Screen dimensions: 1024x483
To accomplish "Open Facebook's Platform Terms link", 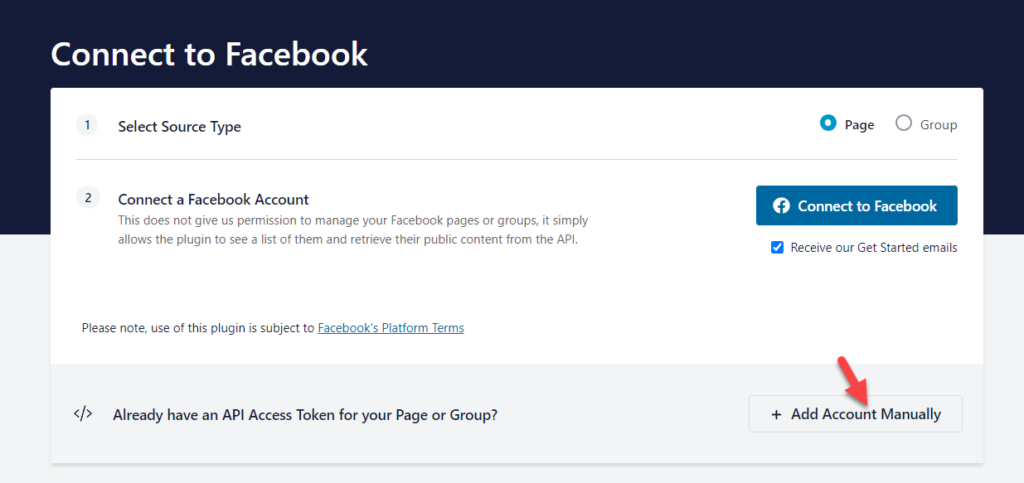I will [x=391, y=328].
